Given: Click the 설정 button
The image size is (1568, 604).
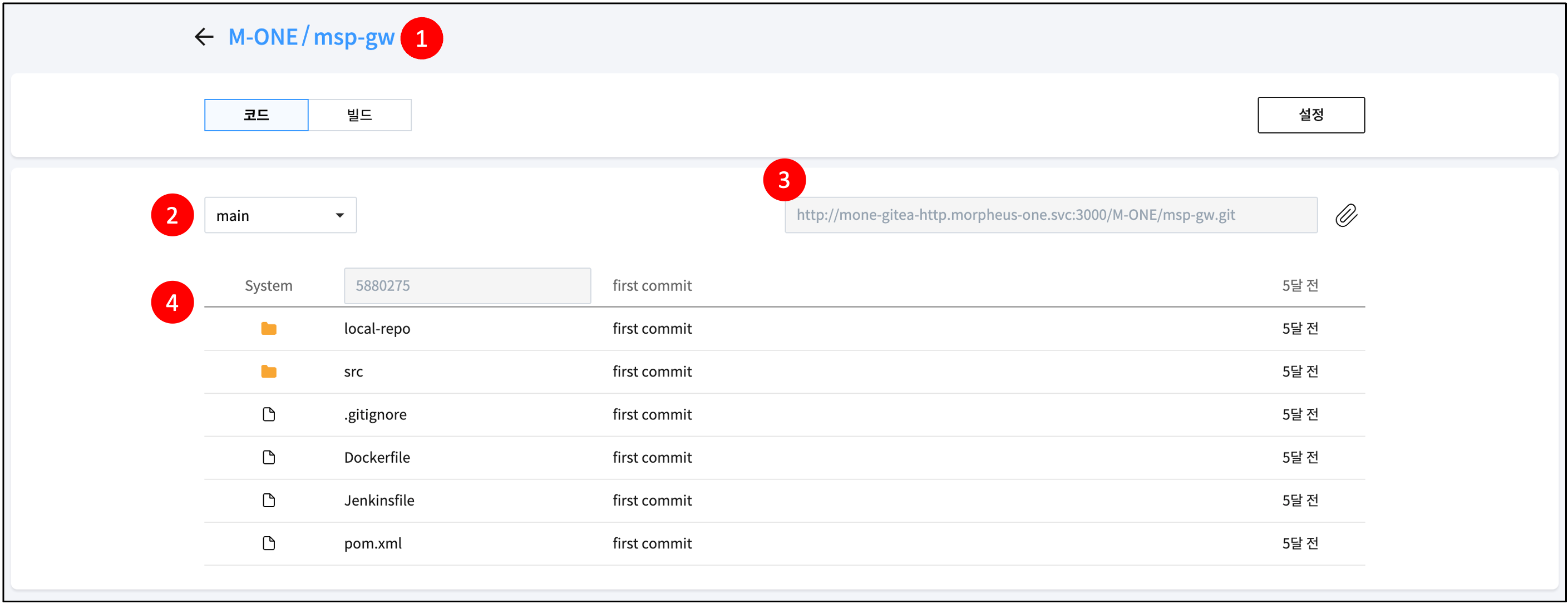Looking at the screenshot, I should point(1310,115).
